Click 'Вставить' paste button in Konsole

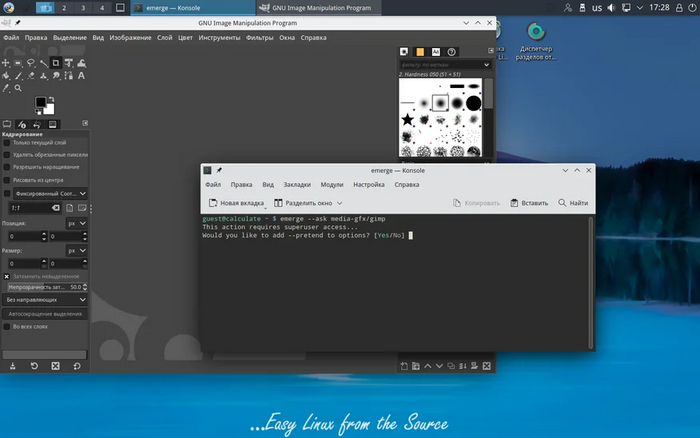529,203
